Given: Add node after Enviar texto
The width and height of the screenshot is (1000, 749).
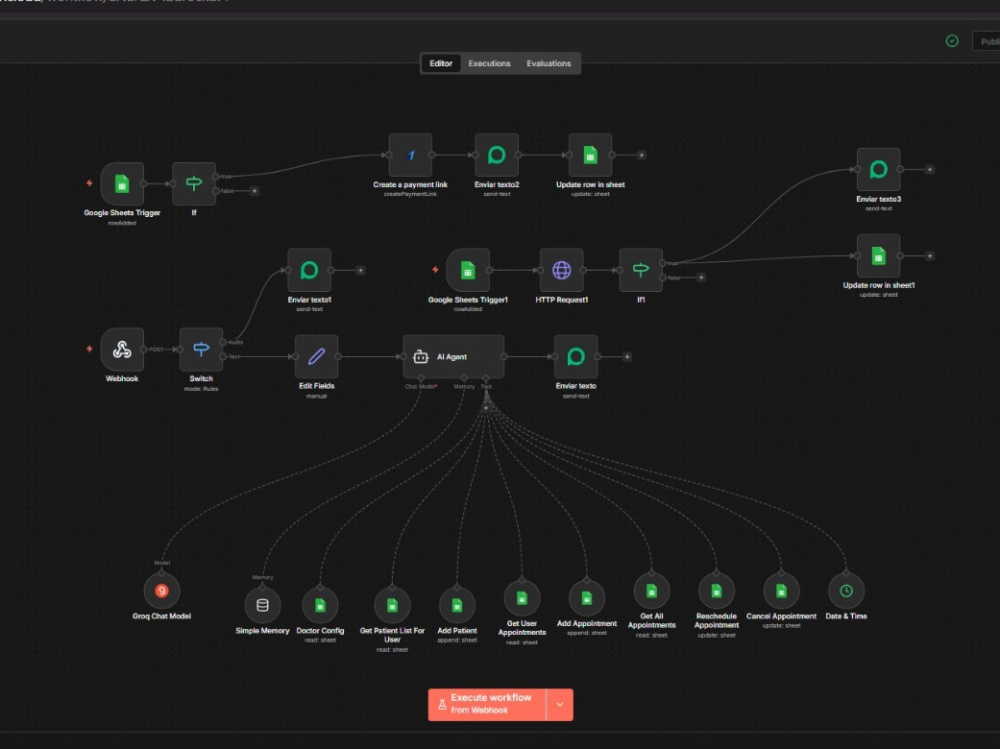Looking at the screenshot, I should pos(627,357).
